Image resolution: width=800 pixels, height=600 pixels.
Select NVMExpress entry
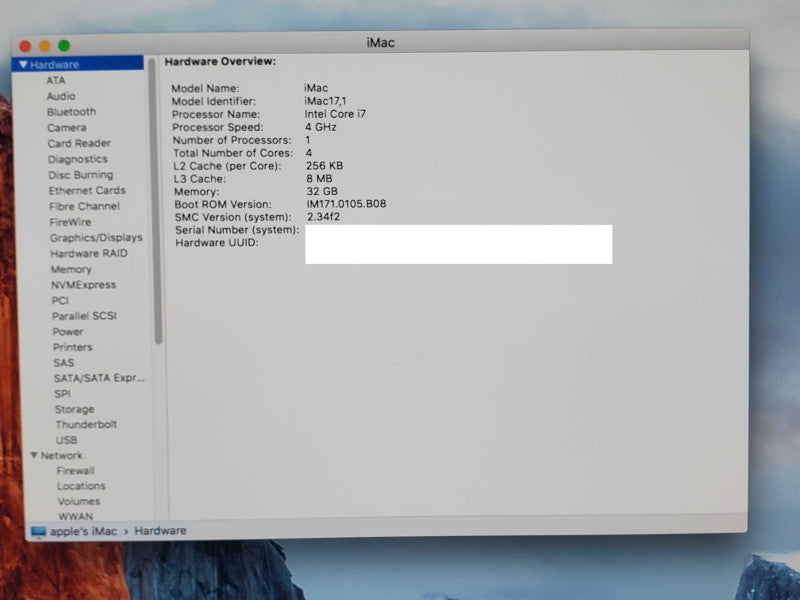pos(83,285)
